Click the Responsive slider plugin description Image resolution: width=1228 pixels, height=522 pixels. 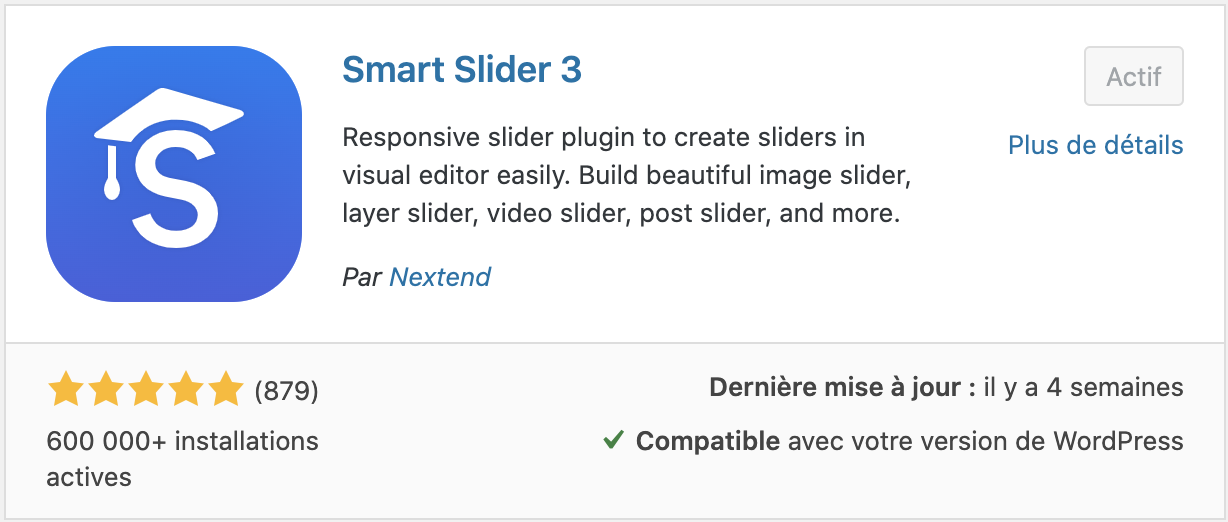click(626, 175)
